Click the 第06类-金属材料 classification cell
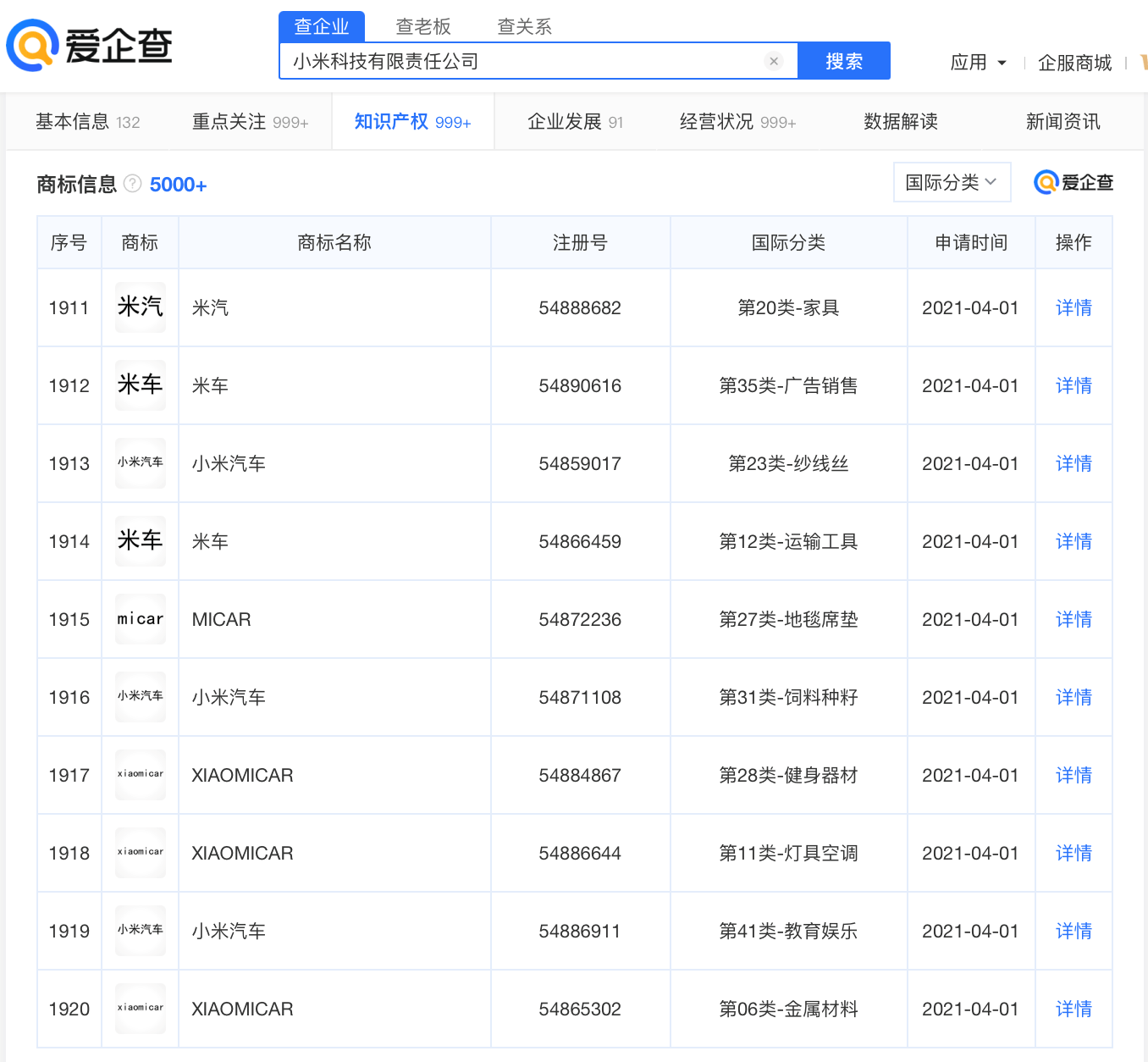The height and width of the screenshot is (1062, 1148). (788, 1009)
